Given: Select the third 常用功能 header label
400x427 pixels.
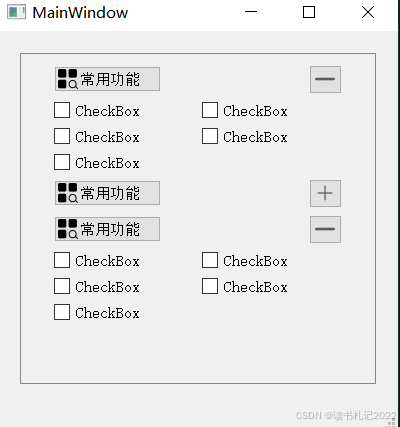Looking at the screenshot, I should pyautogui.click(x=110, y=229).
